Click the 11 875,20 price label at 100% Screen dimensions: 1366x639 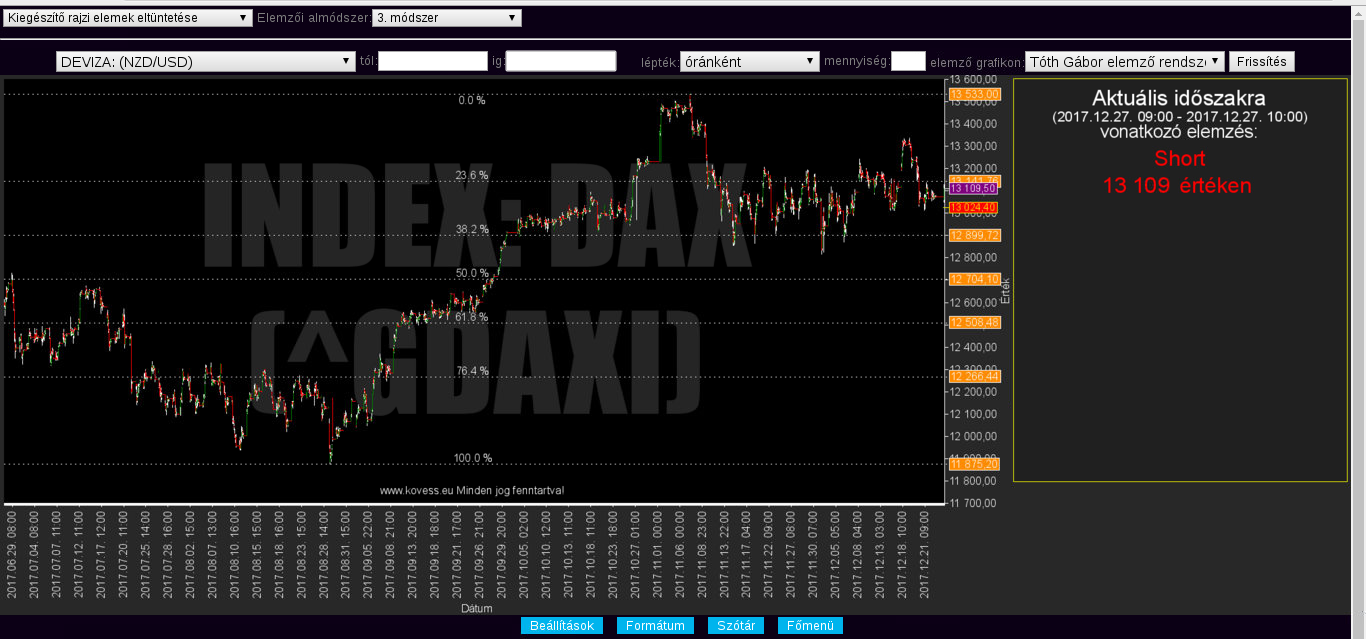[x=974, y=464]
